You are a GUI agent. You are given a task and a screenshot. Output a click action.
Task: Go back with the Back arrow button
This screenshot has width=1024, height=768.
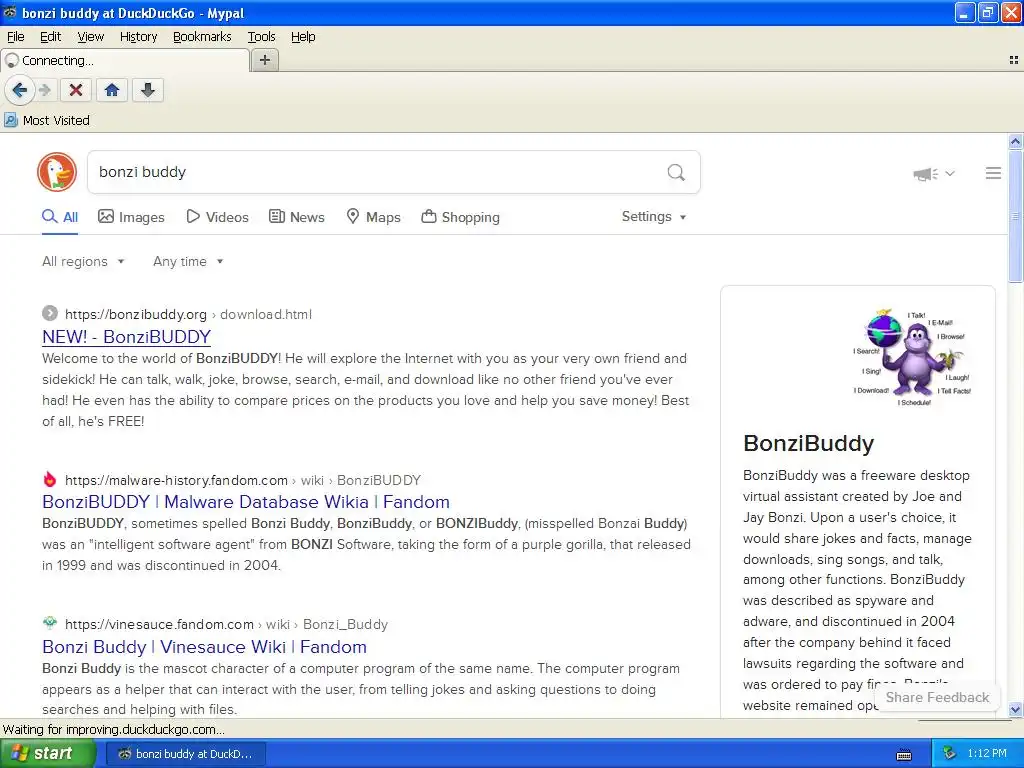coord(20,90)
